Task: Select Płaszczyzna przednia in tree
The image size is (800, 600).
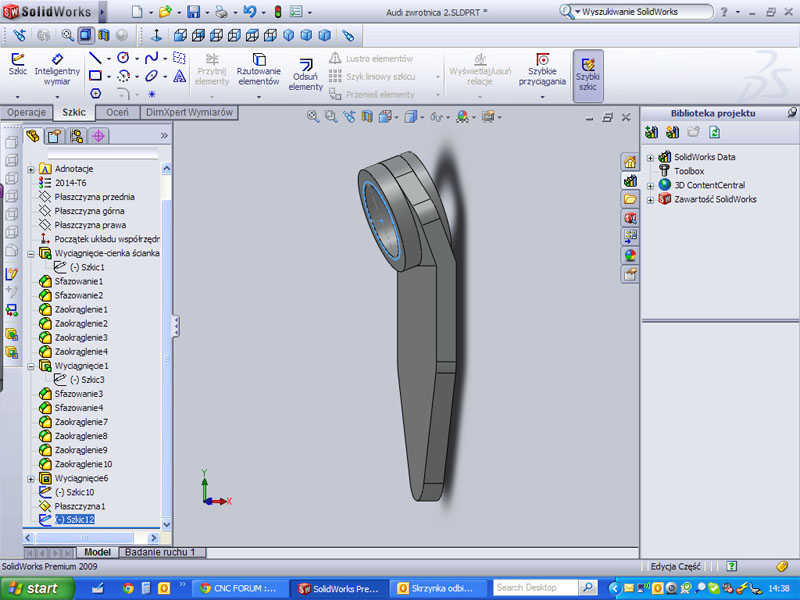Action: (94, 197)
